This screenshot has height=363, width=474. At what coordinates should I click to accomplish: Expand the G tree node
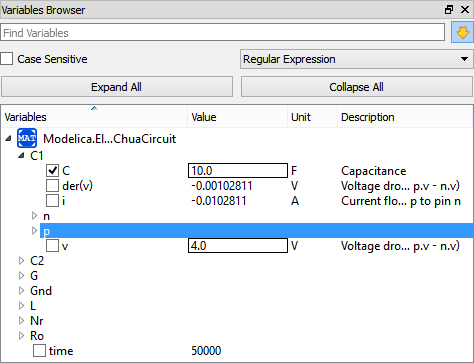pos(21,276)
